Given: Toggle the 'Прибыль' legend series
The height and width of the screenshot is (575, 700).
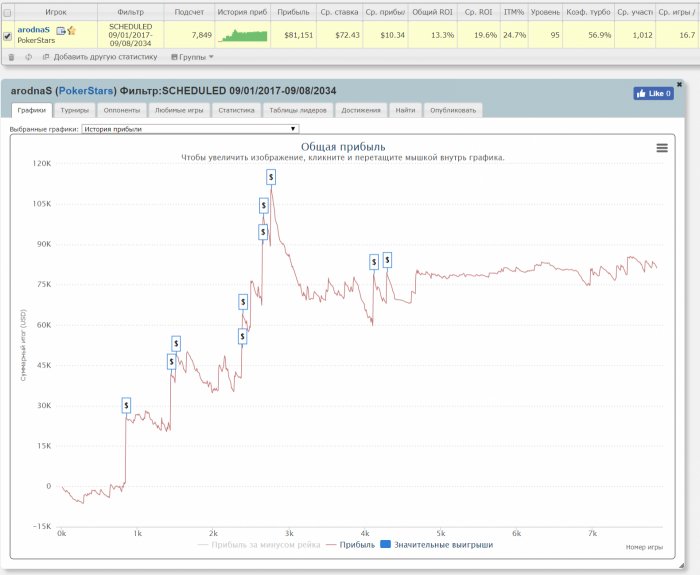Looking at the screenshot, I should click(x=350, y=545).
